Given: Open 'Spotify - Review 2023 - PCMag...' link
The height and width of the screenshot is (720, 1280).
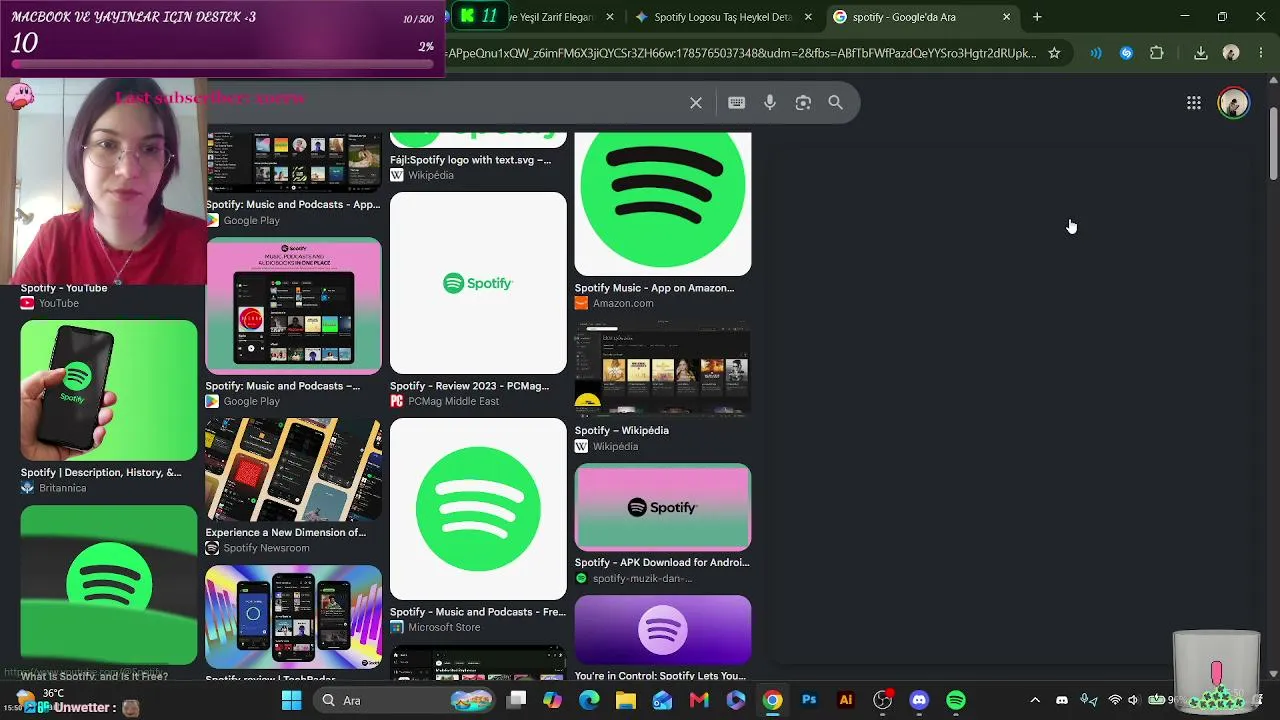Looking at the screenshot, I should point(469,386).
